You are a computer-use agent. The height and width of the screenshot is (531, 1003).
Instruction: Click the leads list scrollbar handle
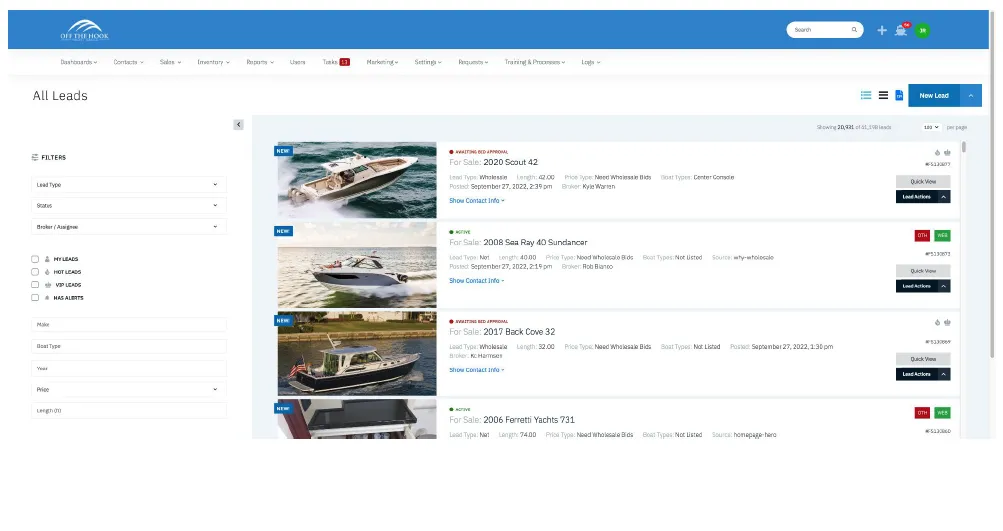pos(963,147)
